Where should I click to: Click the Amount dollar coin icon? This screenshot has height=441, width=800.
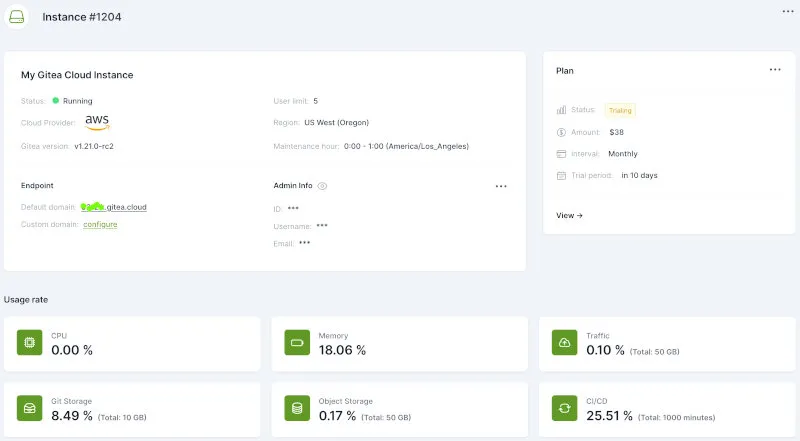(x=561, y=132)
